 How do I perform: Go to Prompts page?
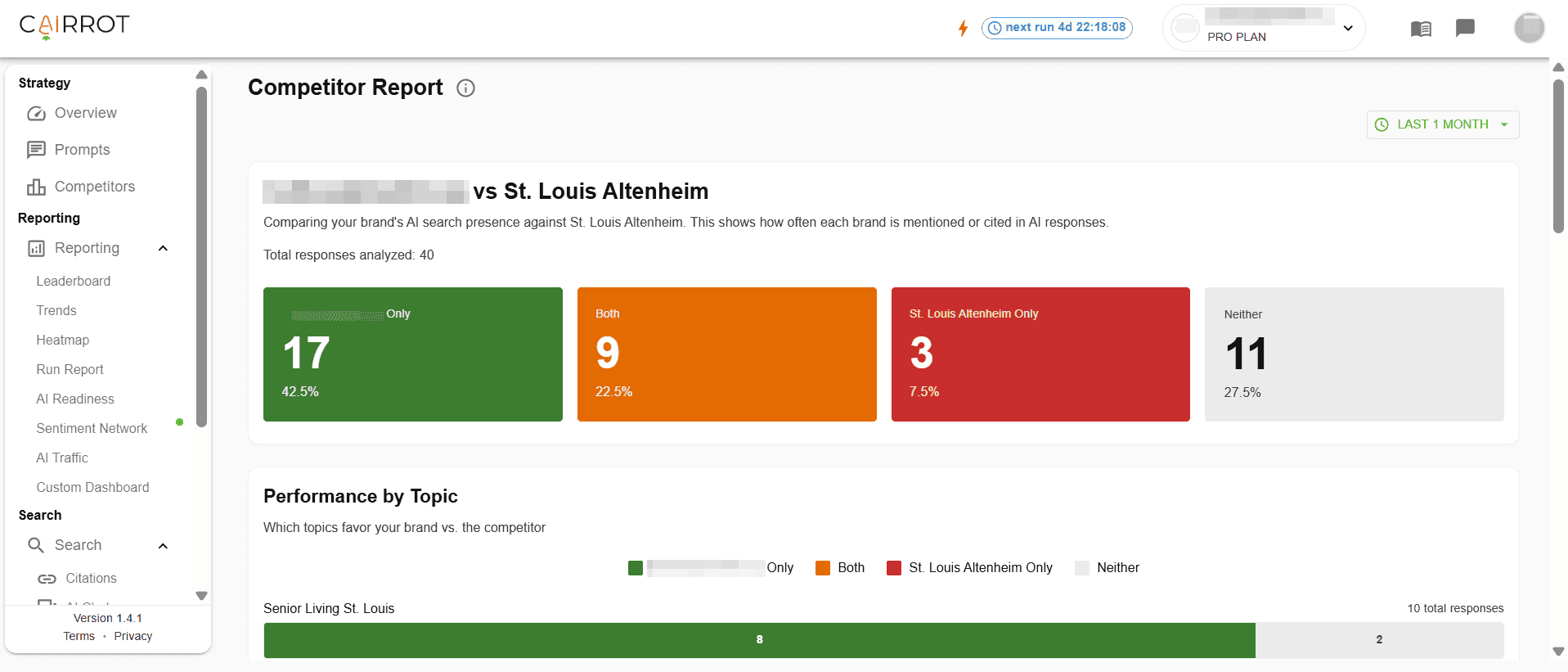click(82, 150)
